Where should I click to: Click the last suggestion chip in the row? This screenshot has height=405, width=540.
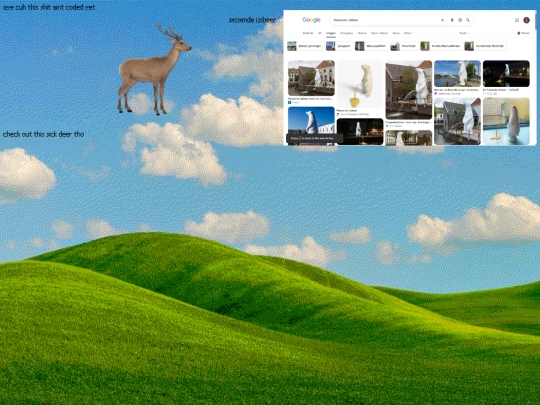pyautogui.click(x=485, y=46)
